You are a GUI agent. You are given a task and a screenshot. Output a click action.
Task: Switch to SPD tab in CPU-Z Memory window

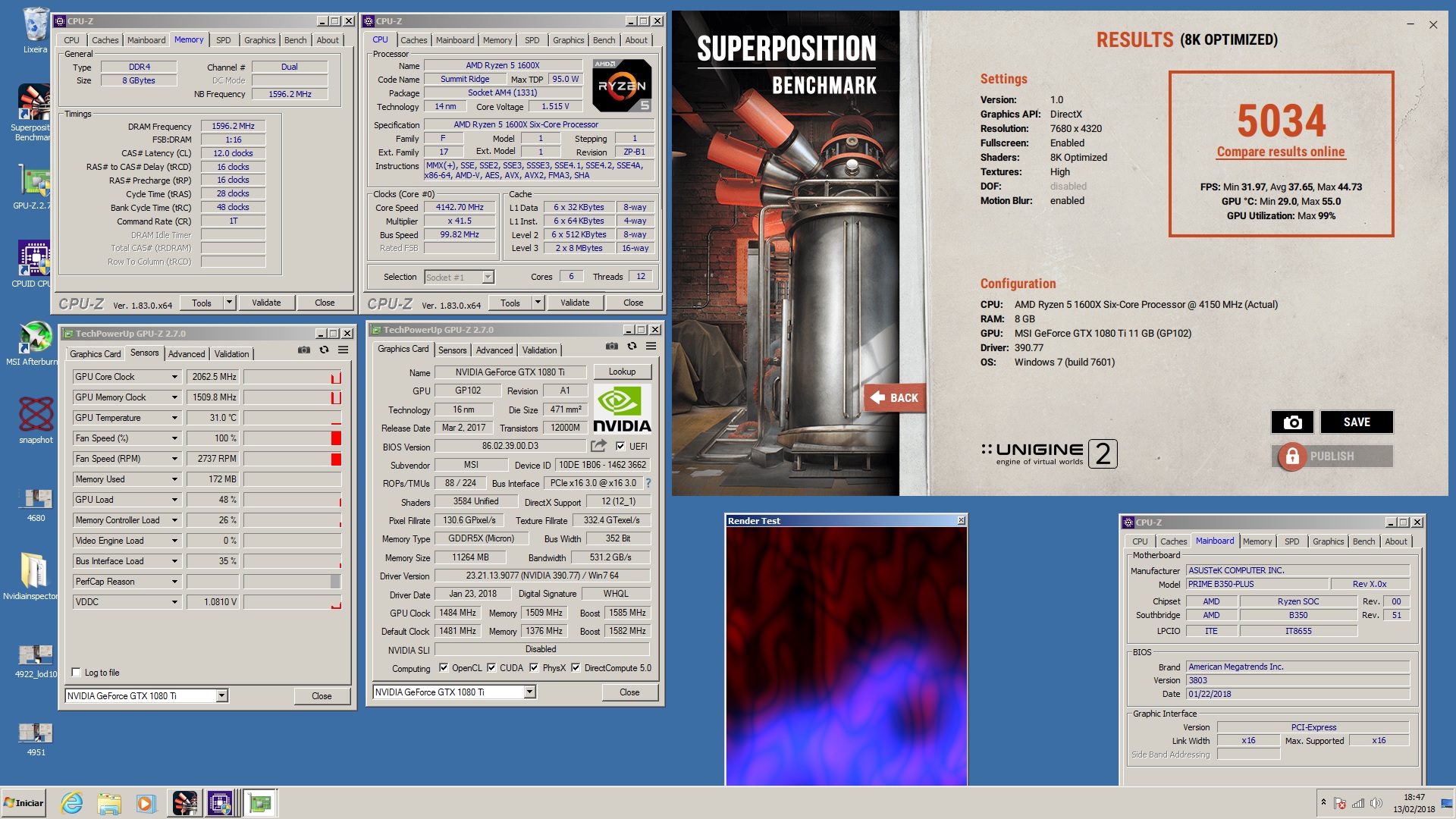(x=223, y=40)
